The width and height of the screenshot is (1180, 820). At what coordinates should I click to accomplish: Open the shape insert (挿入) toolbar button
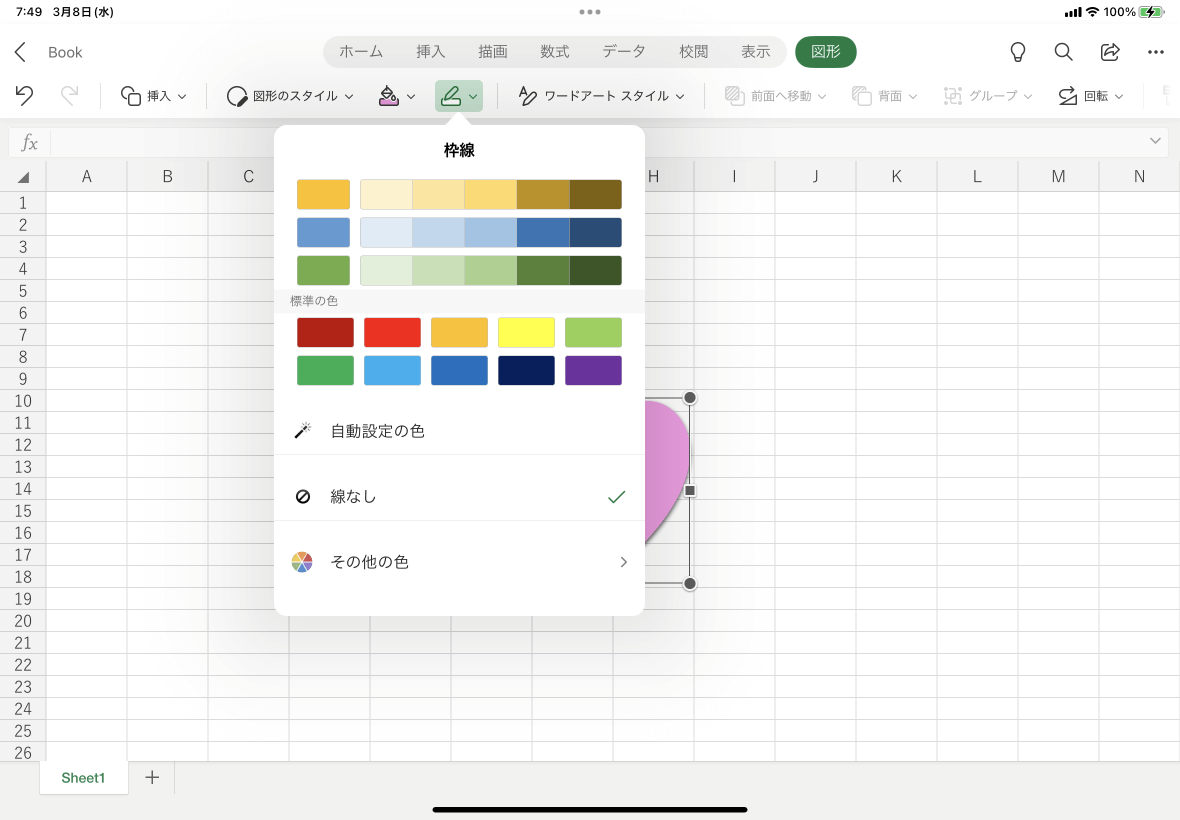pos(153,96)
